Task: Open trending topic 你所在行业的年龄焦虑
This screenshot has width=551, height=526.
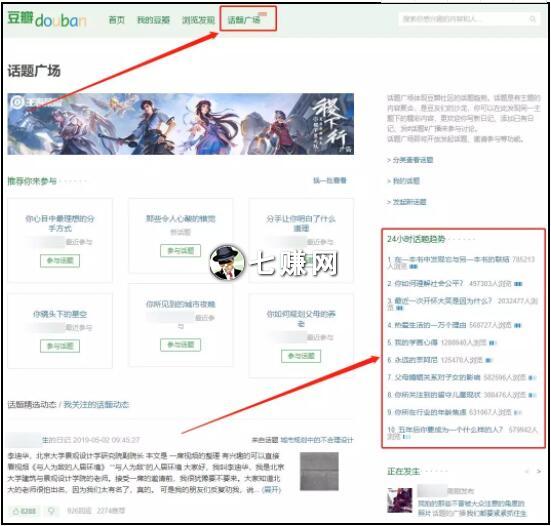Action: [430, 412]
